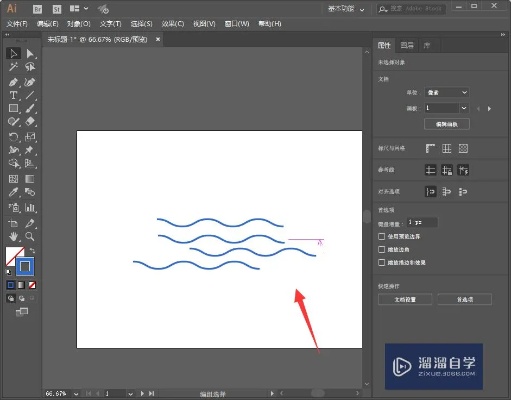Toggle rulers in Properties panel
Viewport: 511px width, 400px height.
[x=430, y=148]
